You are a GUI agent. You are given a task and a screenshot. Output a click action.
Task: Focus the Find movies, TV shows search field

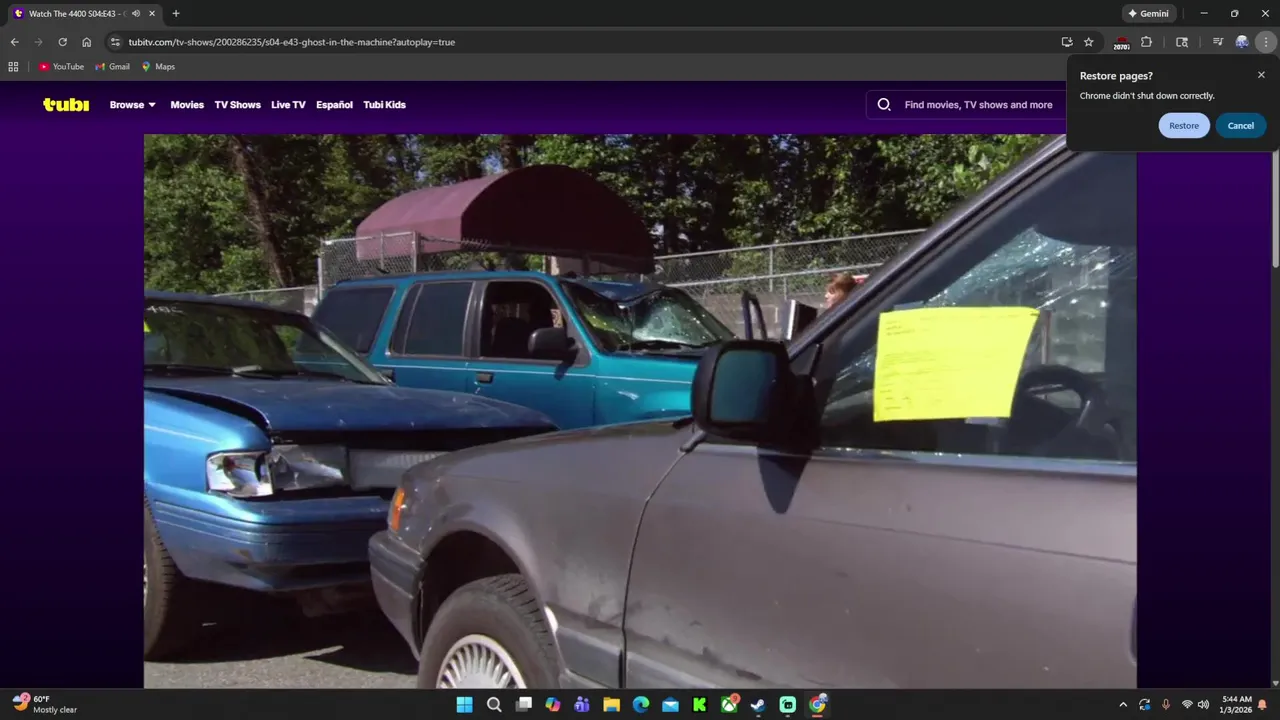978,105
